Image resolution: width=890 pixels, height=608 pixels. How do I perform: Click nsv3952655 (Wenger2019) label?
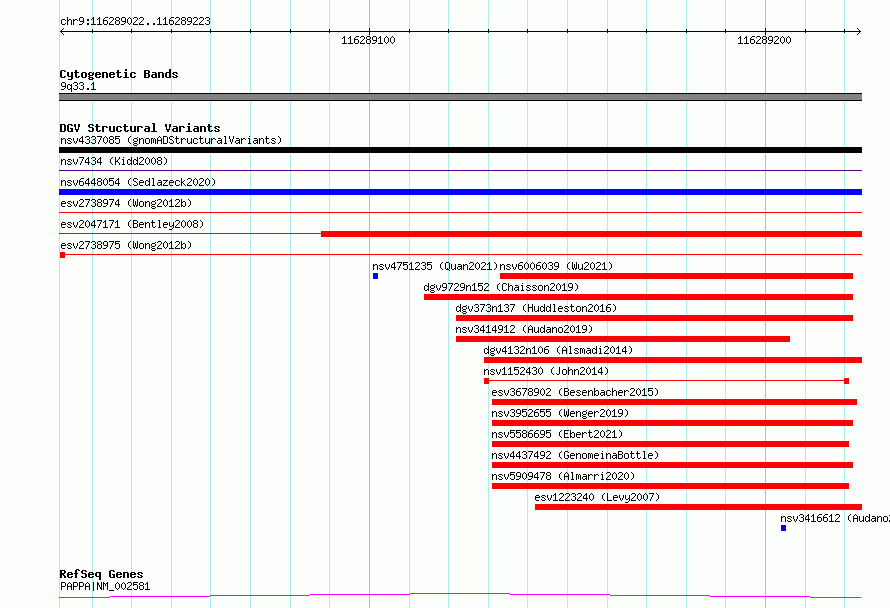pos(560,413)
